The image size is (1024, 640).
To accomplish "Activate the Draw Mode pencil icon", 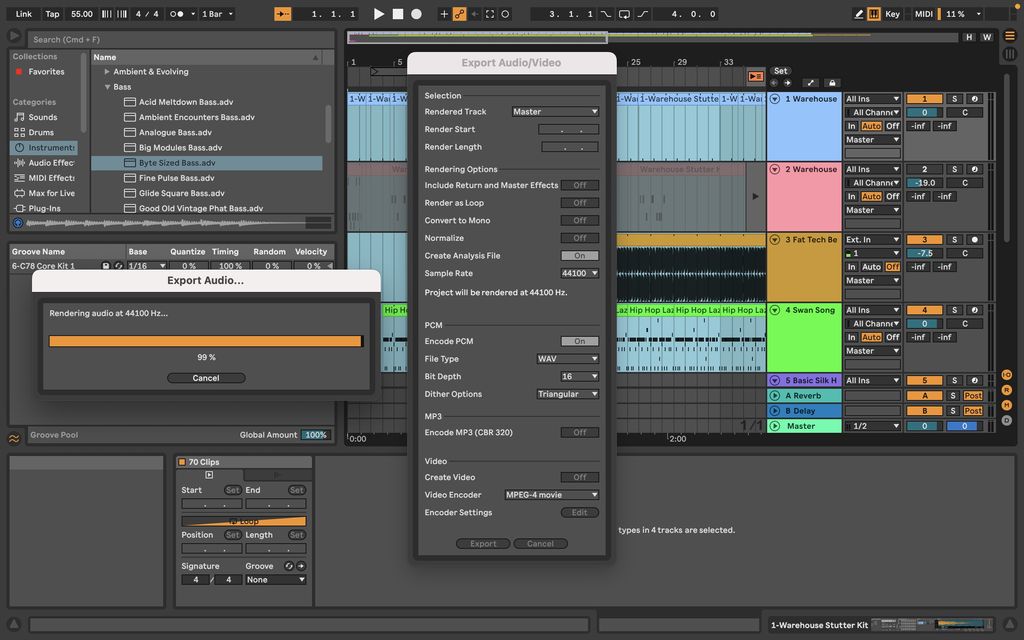I will coord(858,13).
